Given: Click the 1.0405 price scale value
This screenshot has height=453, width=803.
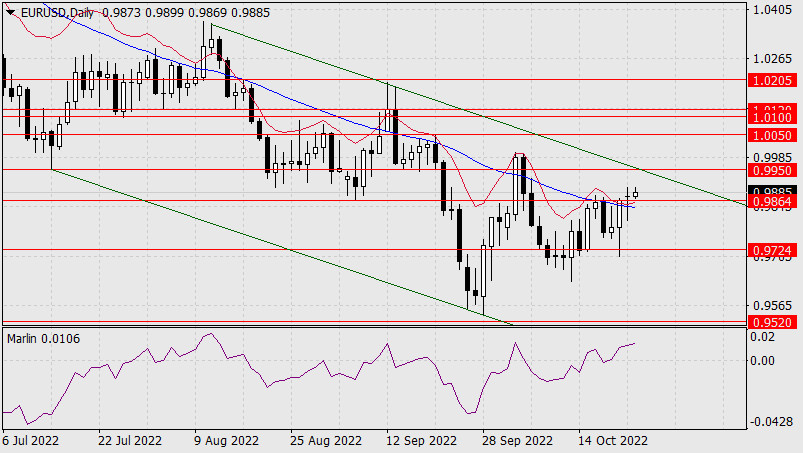Looking at the screenshot, I should pos(772,10).
